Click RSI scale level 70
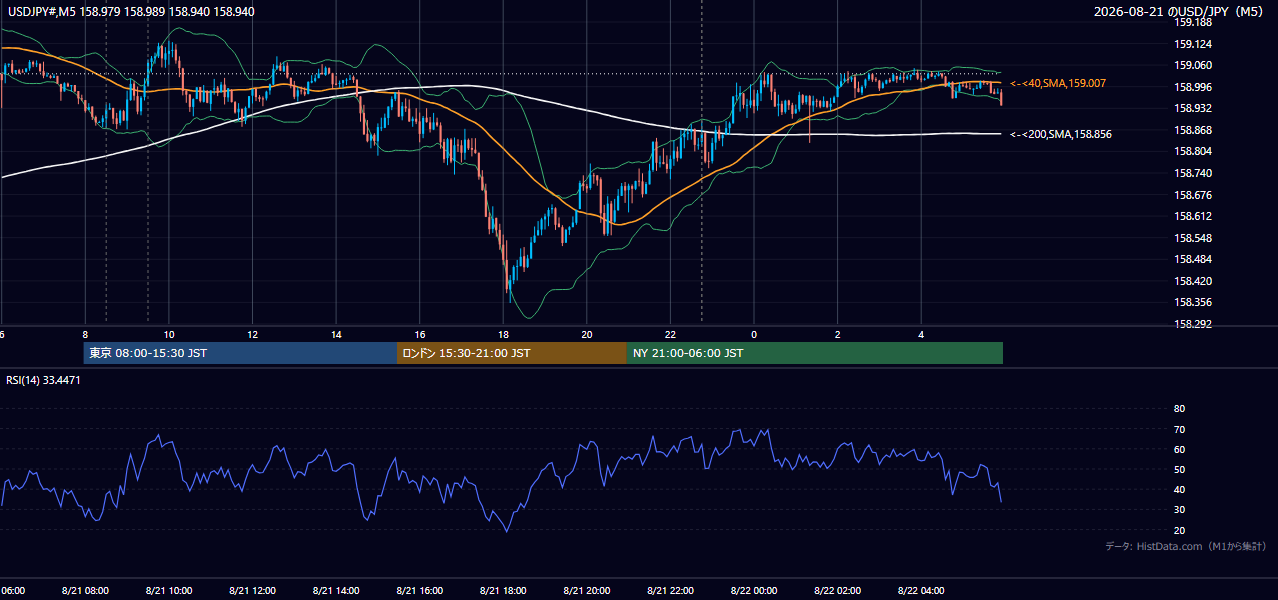Screen dimensions: 1278x600 (1179, 429)
